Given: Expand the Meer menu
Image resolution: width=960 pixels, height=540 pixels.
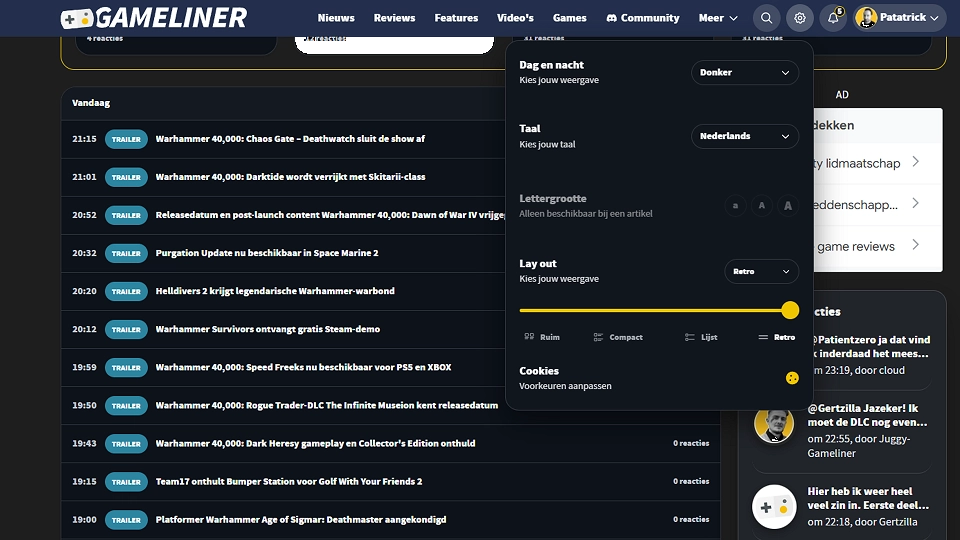Looking at the screenshot, I should click(718, 18).
